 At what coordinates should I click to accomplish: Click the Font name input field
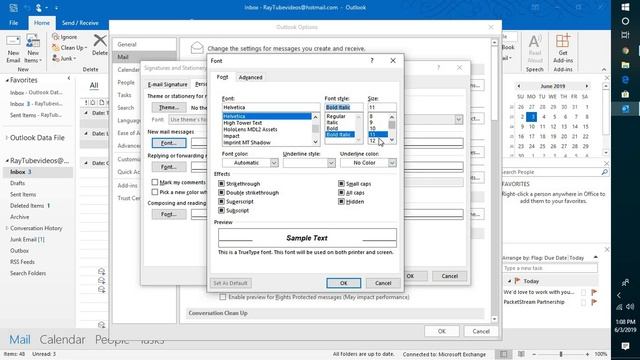pyautogui.click(x=271, y=107)
